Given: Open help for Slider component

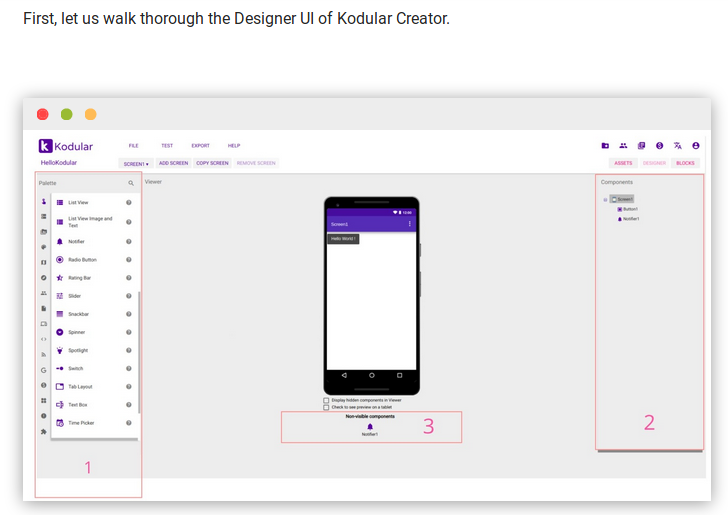Looking at the screenshot, I should coord(129,296).
